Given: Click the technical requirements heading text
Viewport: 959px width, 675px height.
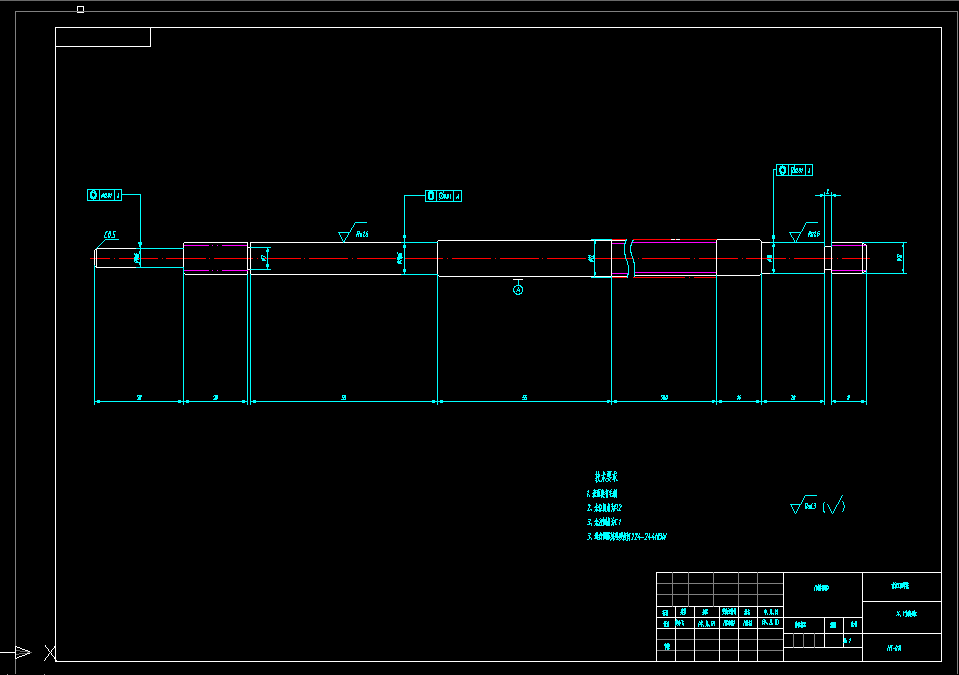Looking at the screenshot, I should click(x=606, y=476).
